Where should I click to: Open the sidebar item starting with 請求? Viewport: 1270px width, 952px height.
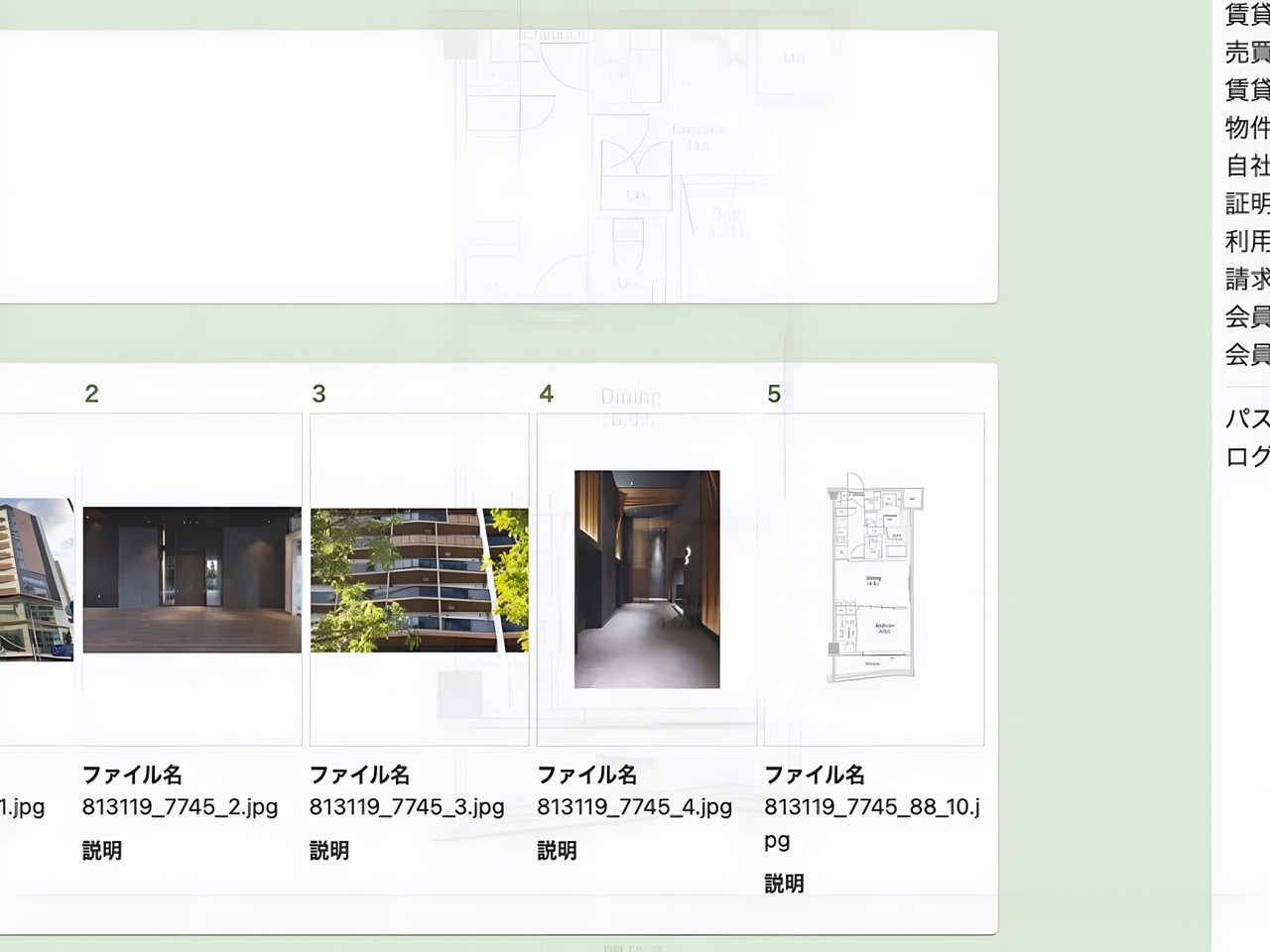[x=1247, y=279]
